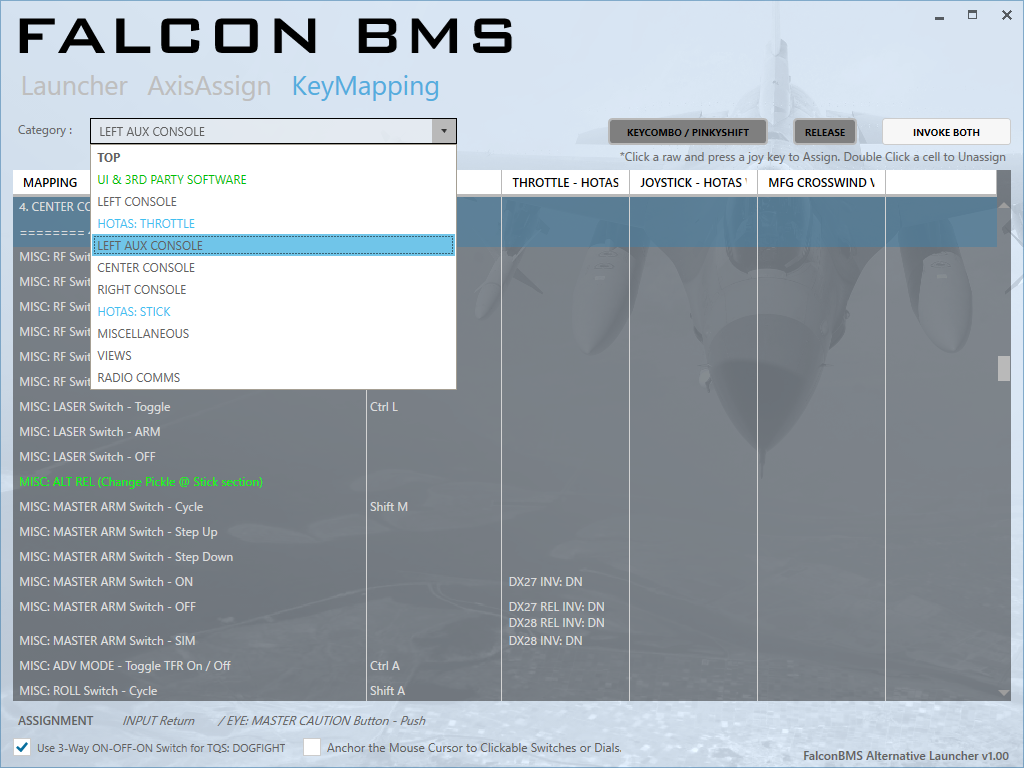Select MISCELLANEOUS category option

click(273, 334)
